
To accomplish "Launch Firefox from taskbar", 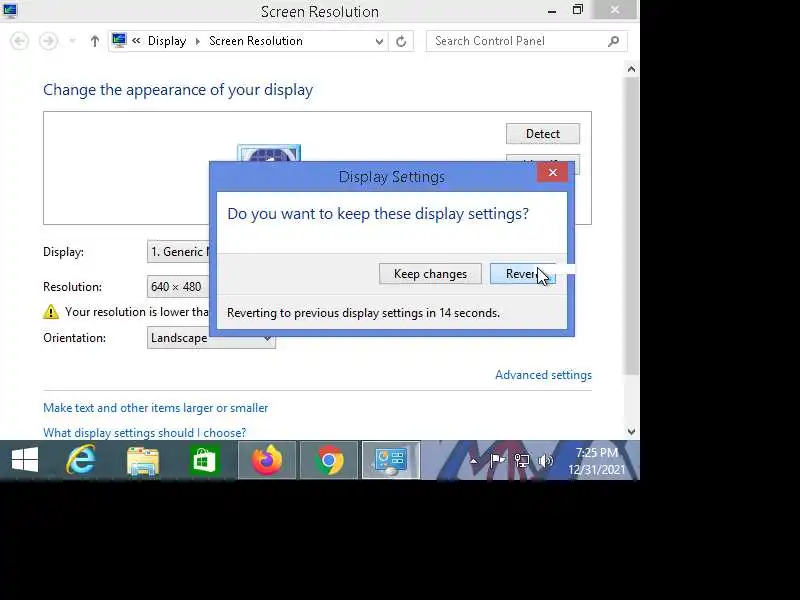I will point(267,460).
